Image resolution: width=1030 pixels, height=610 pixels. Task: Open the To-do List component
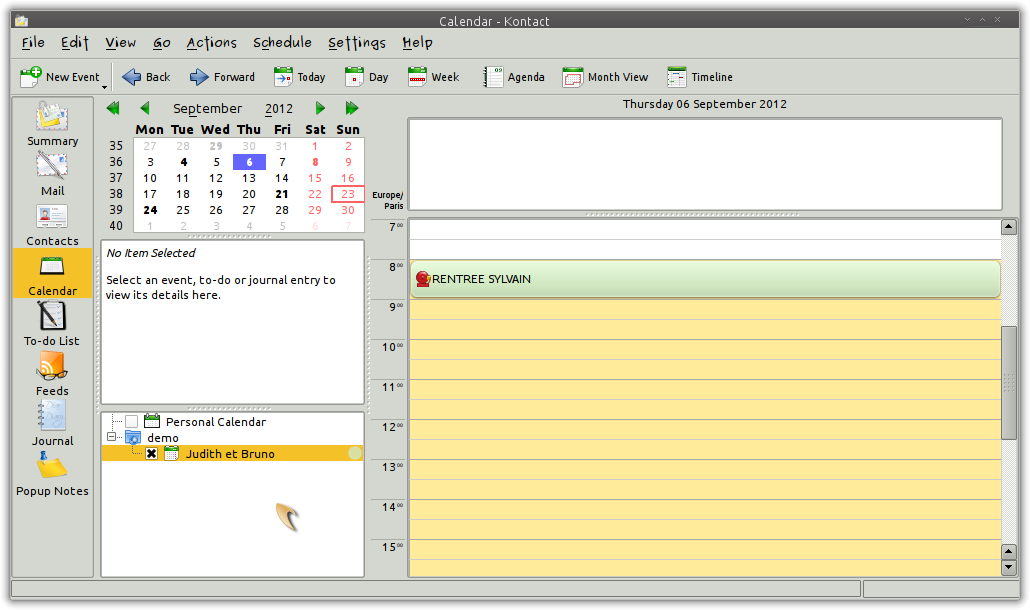(x=53, y=324)
